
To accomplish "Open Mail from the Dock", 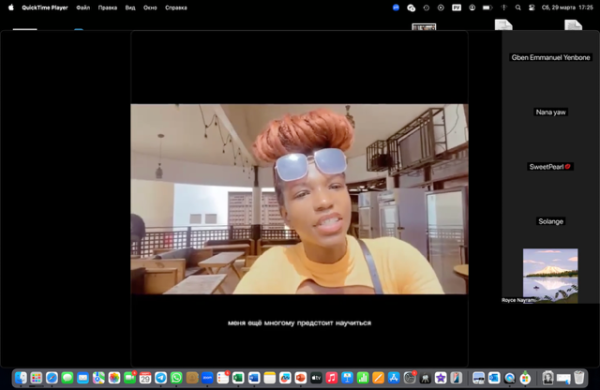I will pyautogui.click(x=83, y=378).
